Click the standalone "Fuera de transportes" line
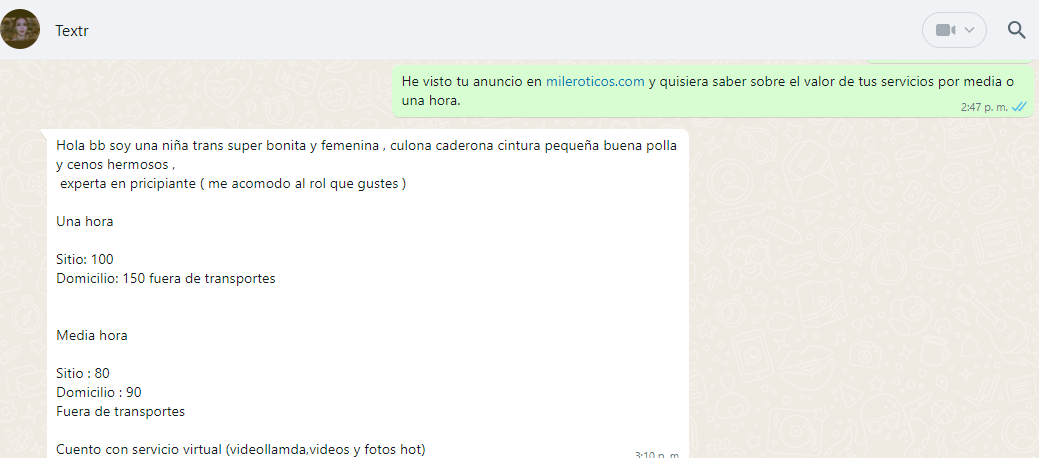This screenshot has height=458, width=1039. click(x=120, y=411)
